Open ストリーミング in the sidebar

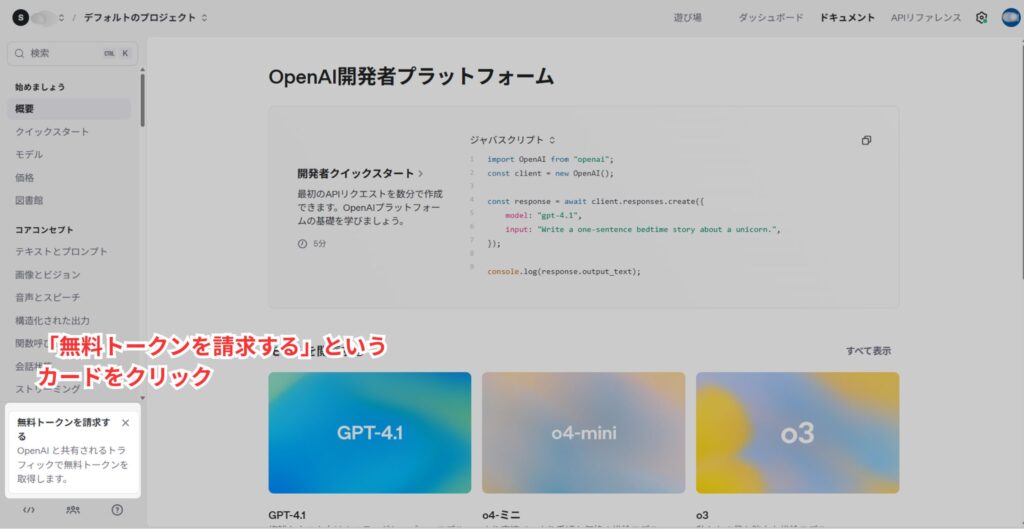(x=48, y=389)
